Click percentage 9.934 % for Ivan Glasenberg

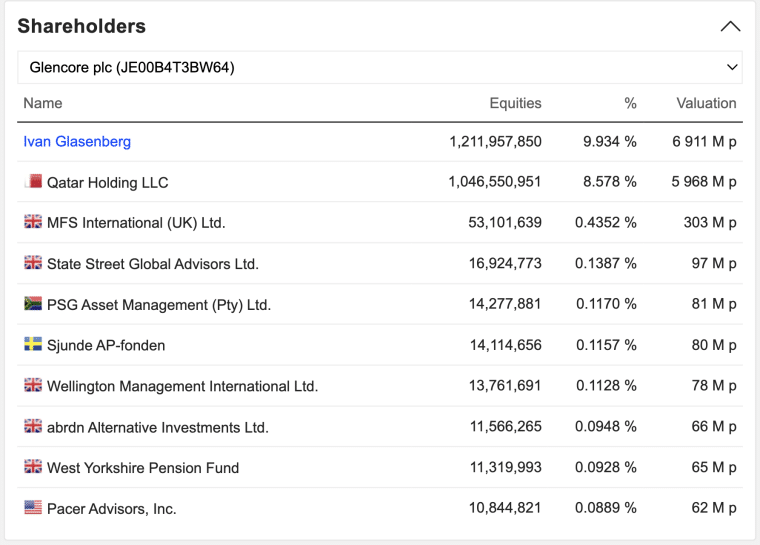click(x=610, y=142)
